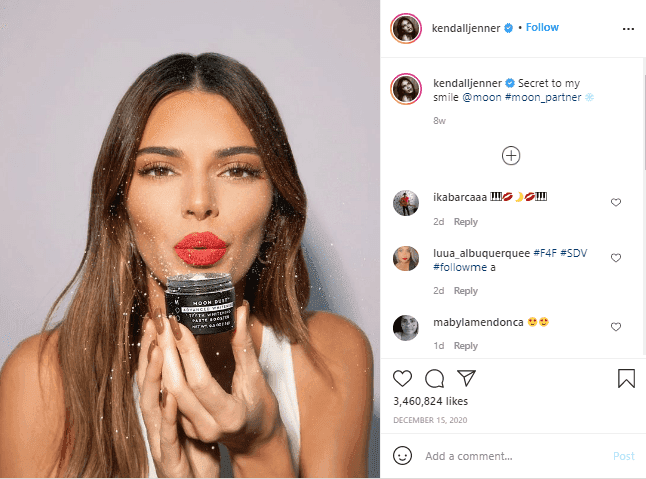Open ikabarcaaa's avatar thumbnail
The image size is (646, 479).
point(406,203)
